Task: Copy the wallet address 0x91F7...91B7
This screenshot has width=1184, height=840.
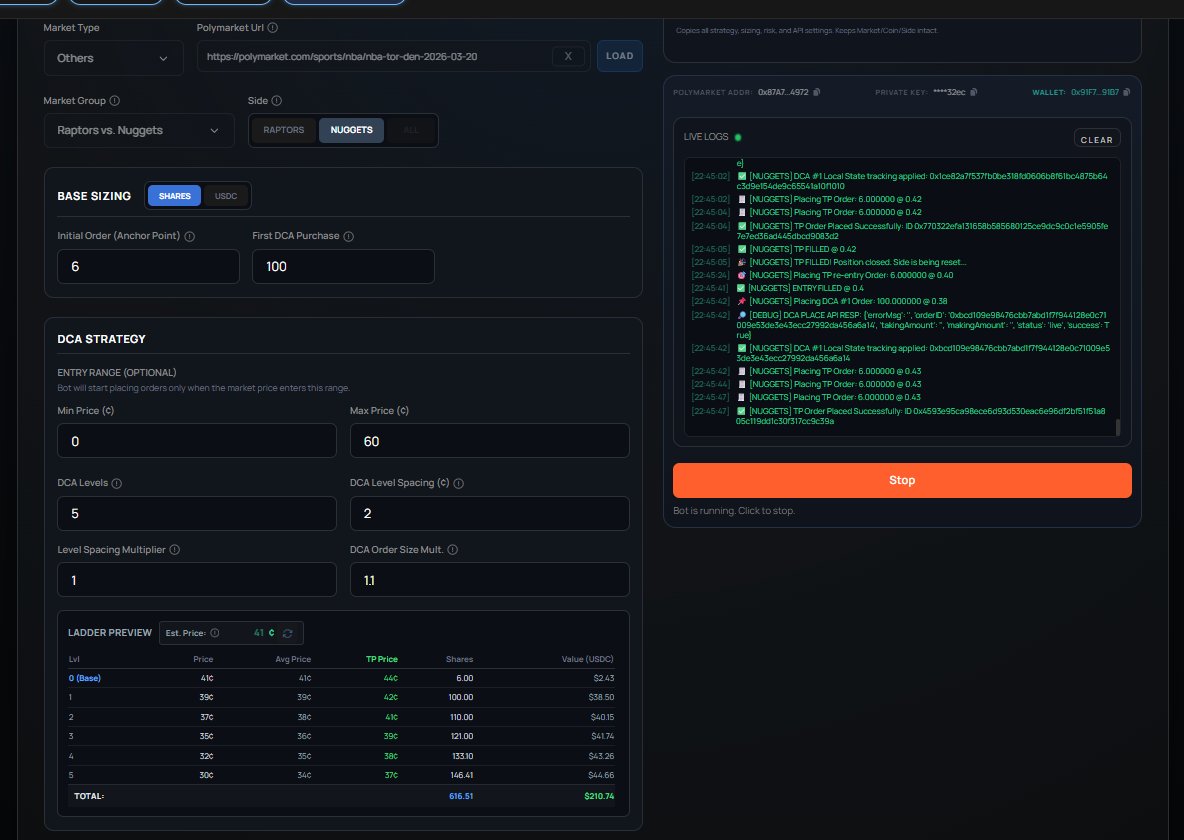Action: point(1127,92)
